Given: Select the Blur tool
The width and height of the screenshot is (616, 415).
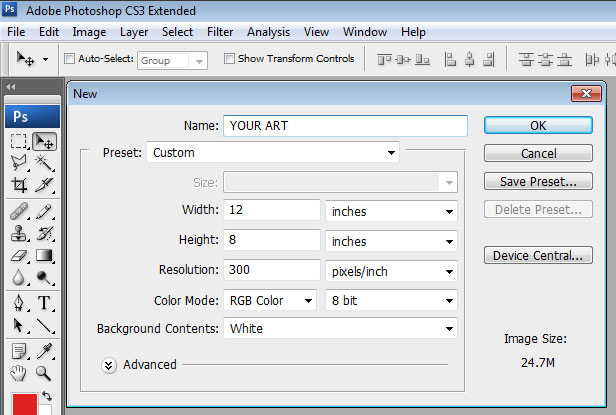Looking at the screenshot, I should (18, 277).
